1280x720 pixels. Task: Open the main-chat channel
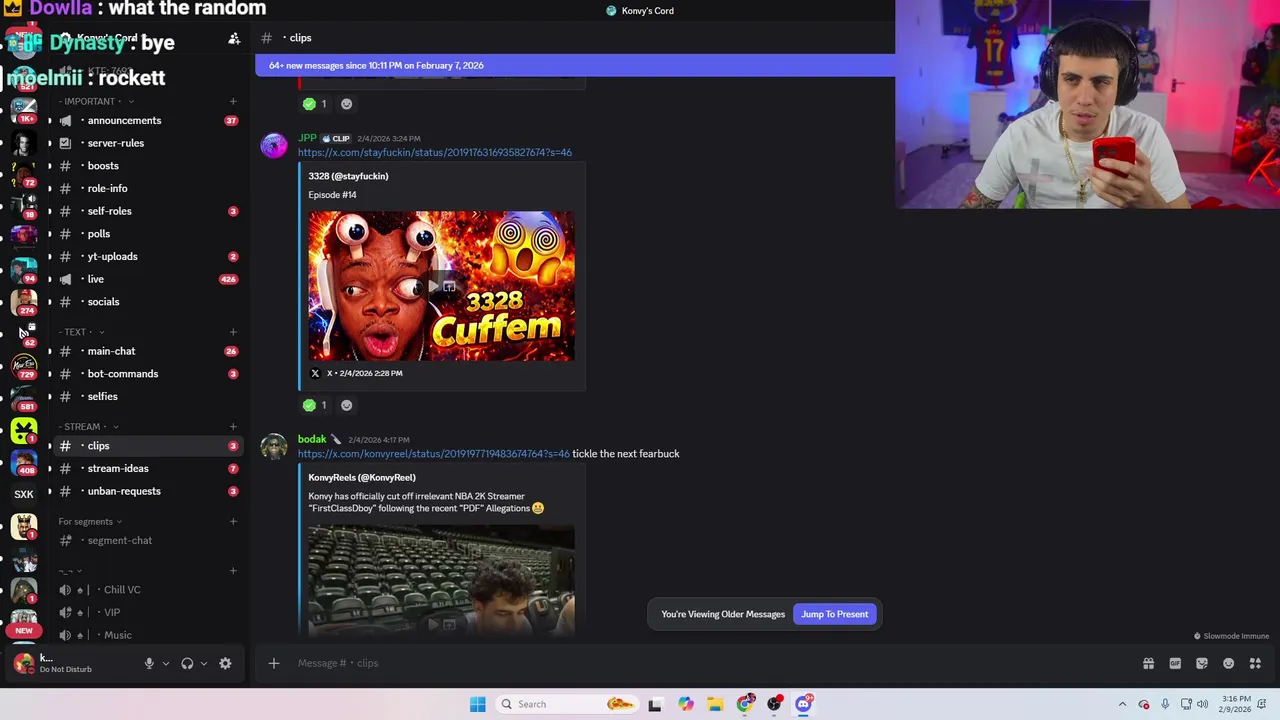click(147, 351)
